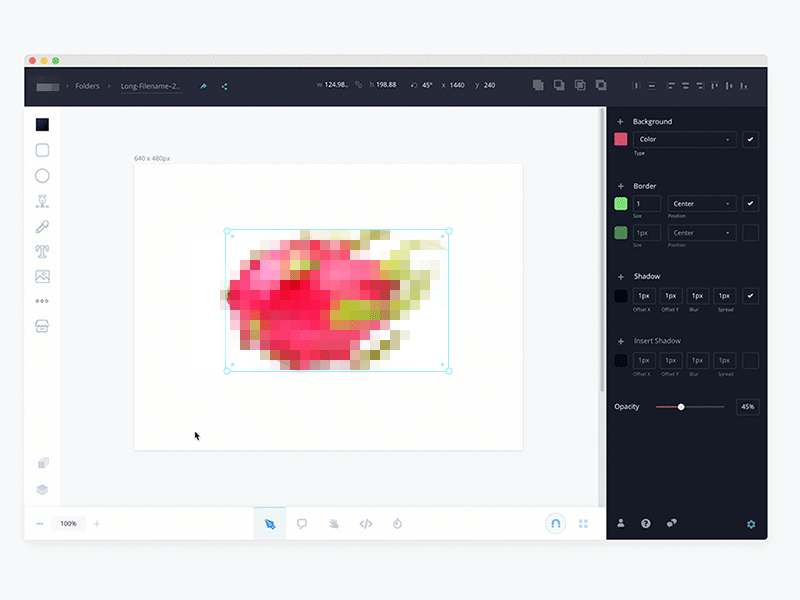
Task: Click the export arrow icon beside filename
Action: [x=203, y=86]
